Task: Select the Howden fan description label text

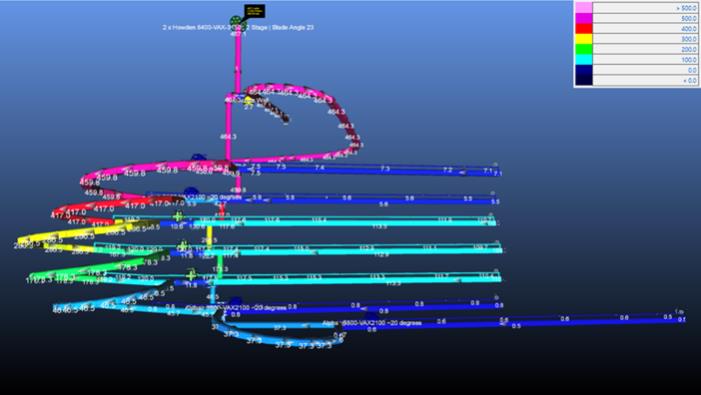Action: pos(238,27)
